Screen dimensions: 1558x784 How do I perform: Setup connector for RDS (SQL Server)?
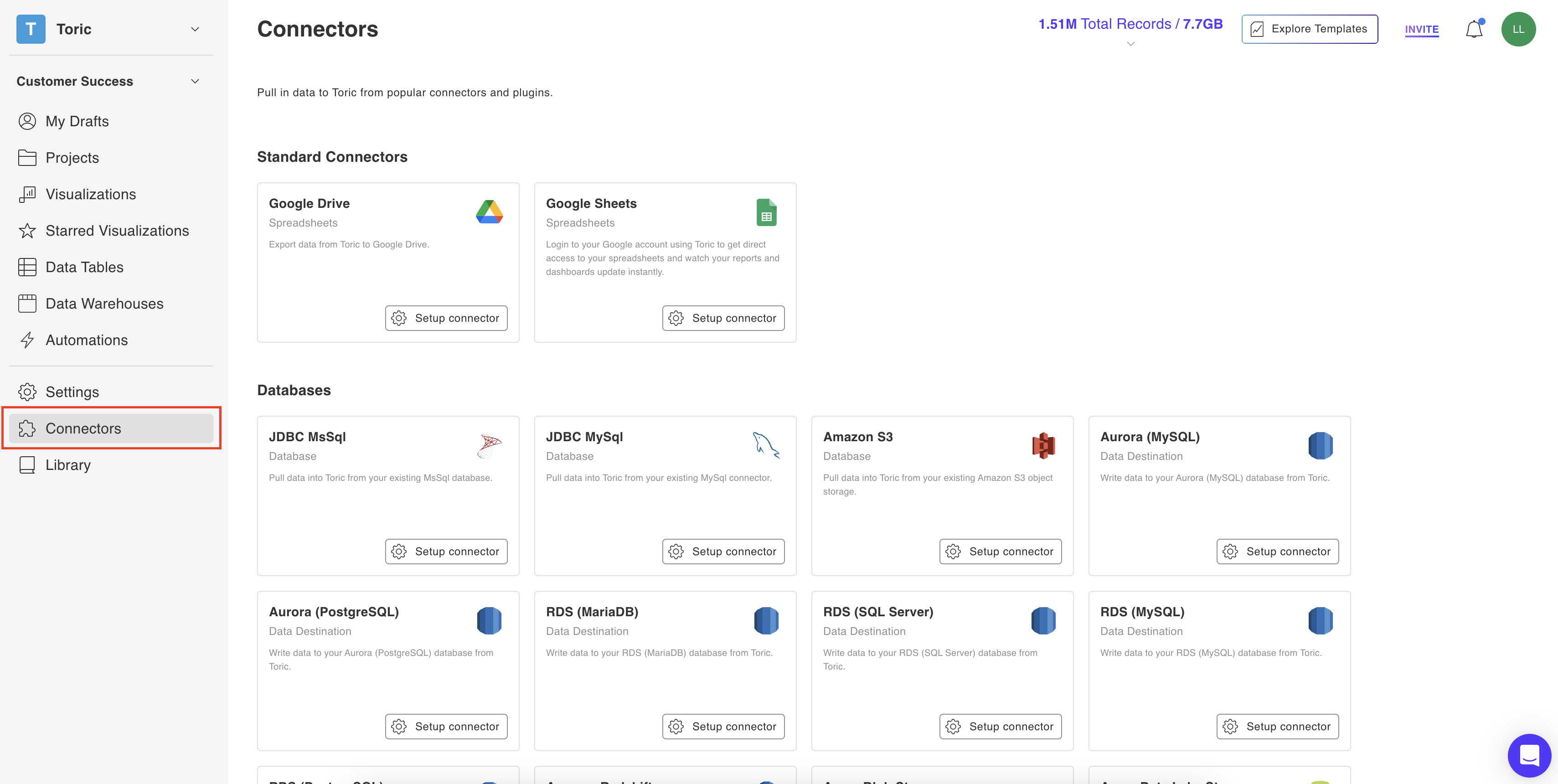point(1001,727)
